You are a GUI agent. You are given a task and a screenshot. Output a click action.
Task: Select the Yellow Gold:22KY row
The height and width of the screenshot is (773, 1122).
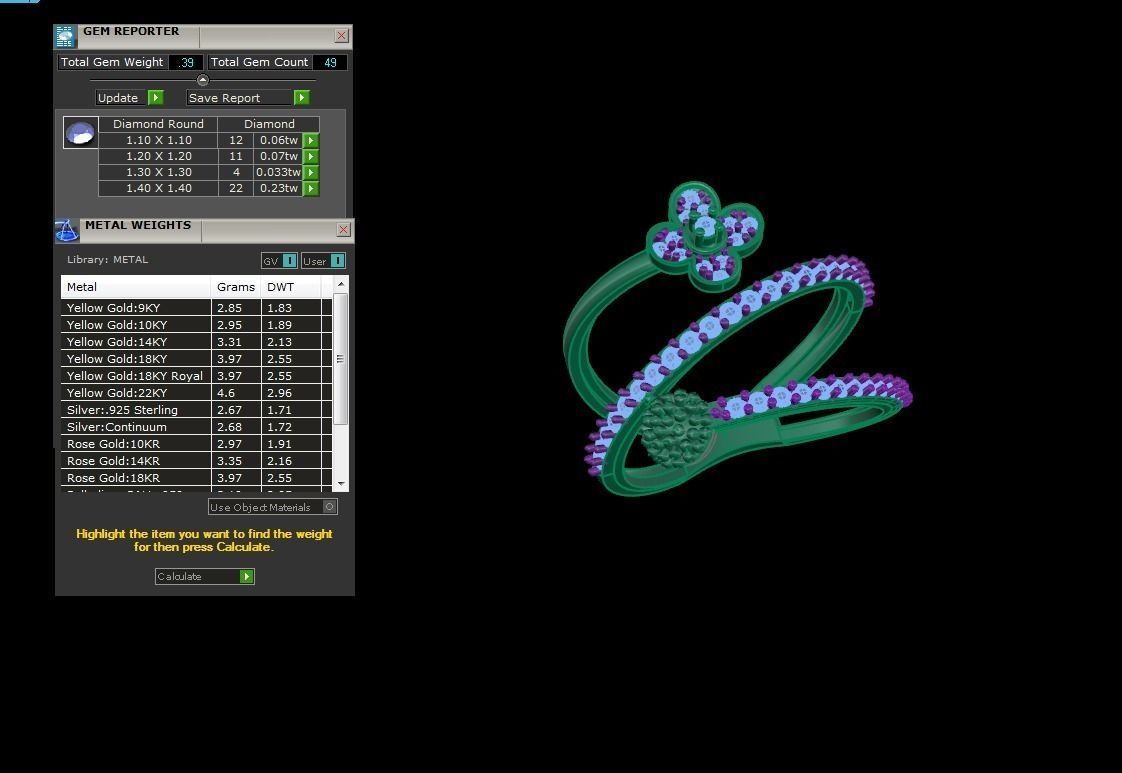pos(196,393)
